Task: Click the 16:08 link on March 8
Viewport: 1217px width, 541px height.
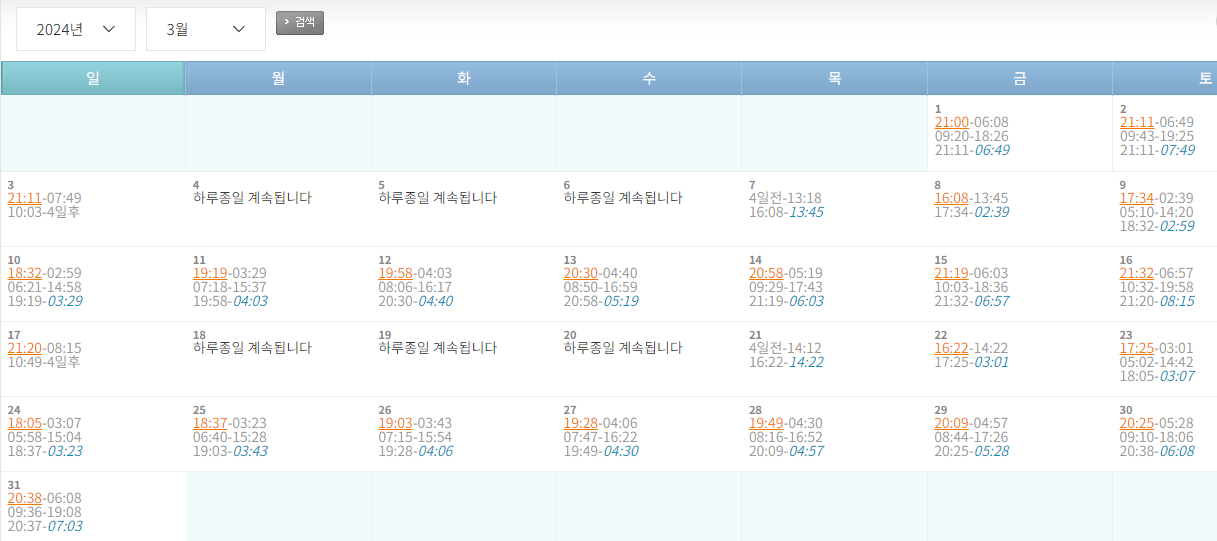Action: point(952,198)
